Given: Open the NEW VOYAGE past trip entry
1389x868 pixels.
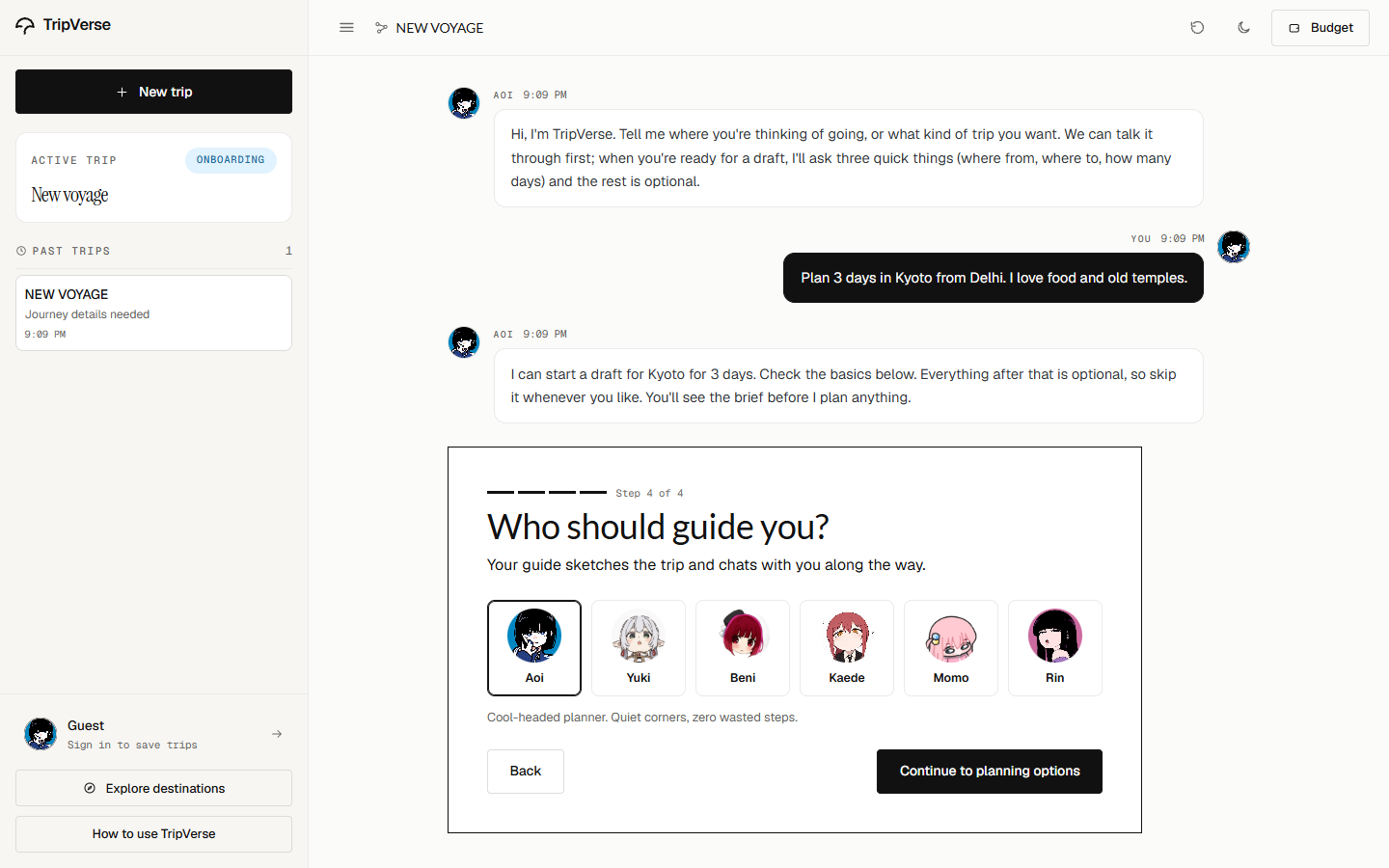Looking at the screenshot, I should (x=153, y=313).
